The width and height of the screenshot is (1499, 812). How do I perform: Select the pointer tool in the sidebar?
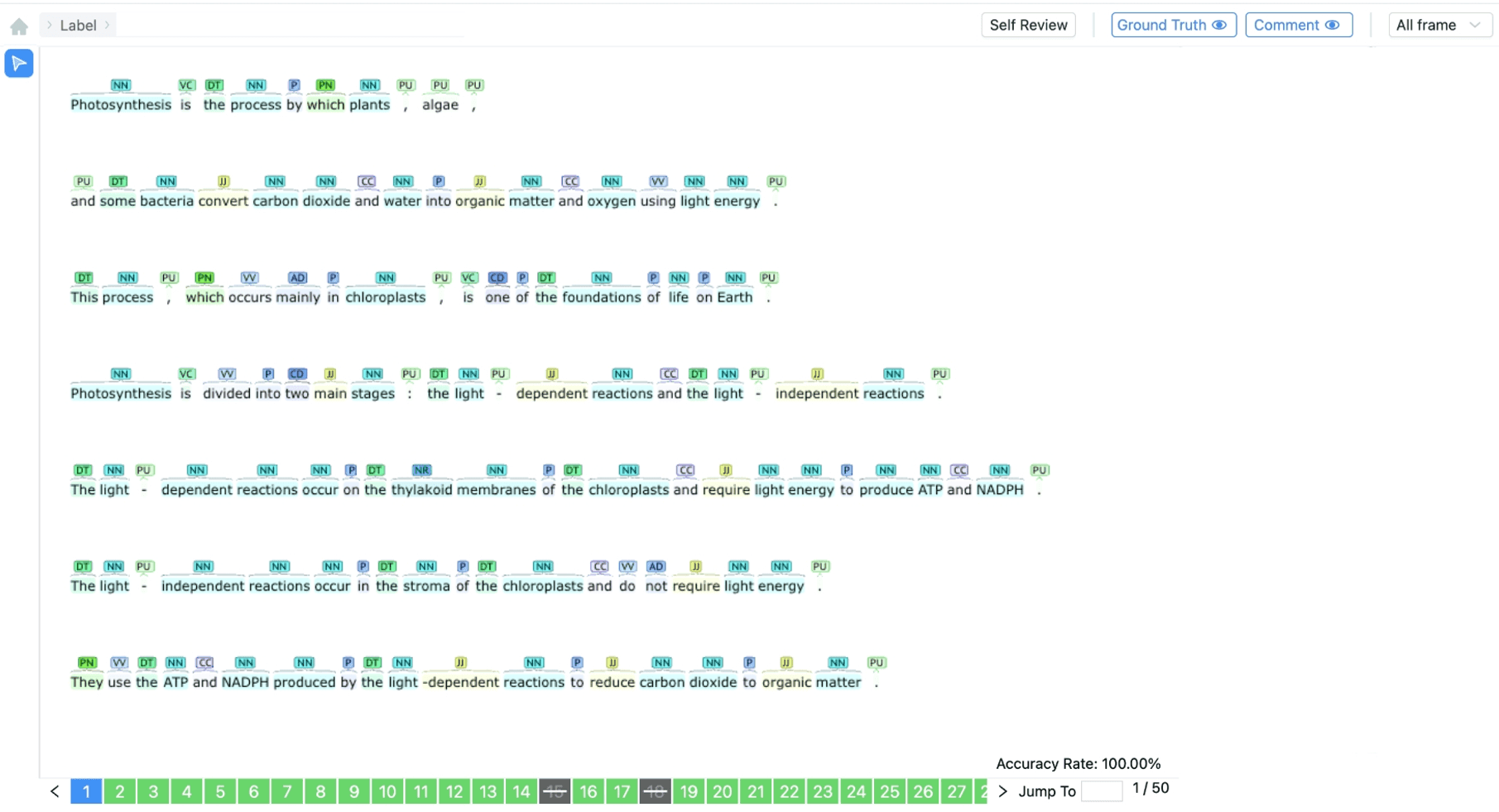19,64
